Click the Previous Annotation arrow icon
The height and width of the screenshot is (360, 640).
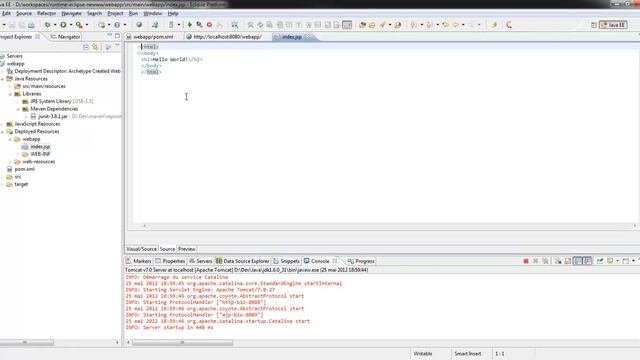coord(429,25)
